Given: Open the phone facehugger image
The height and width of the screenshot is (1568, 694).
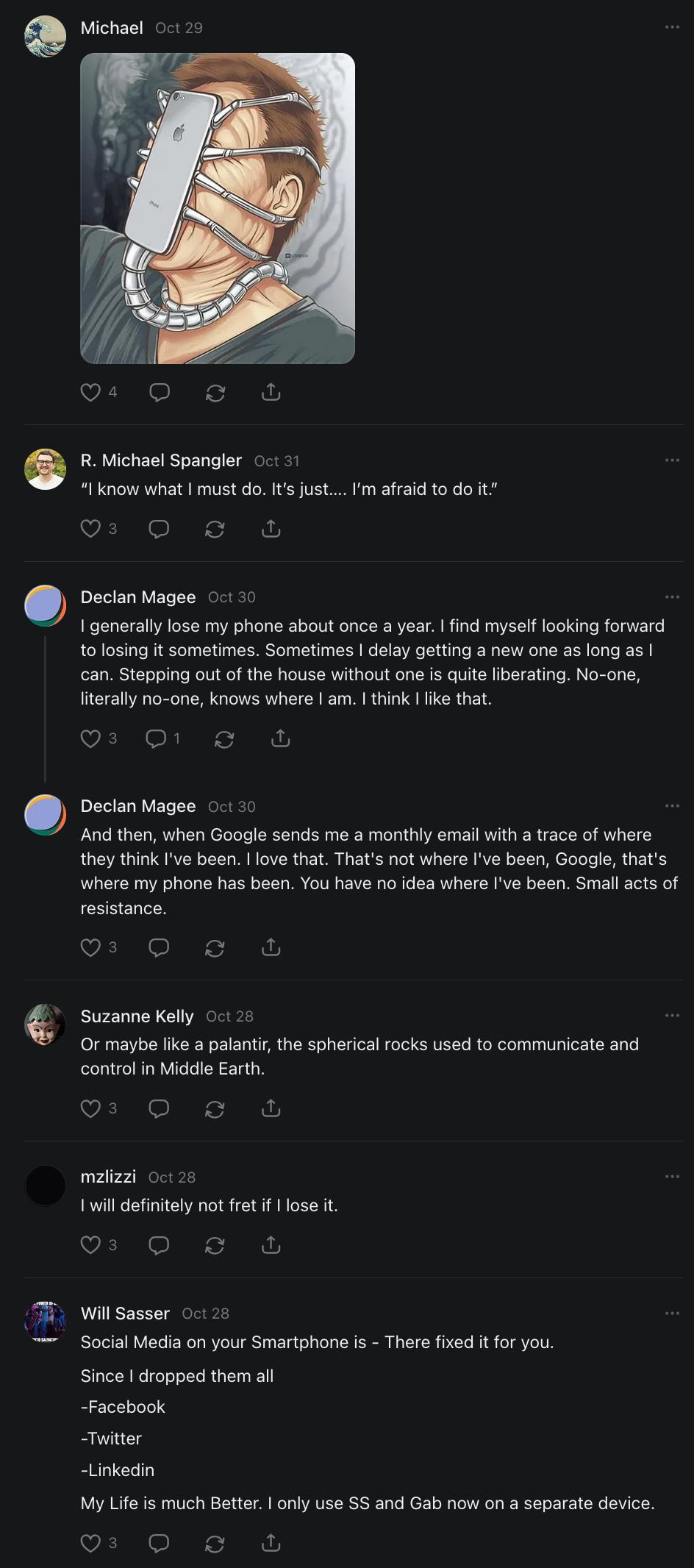Looking at the screenshot, I should point(218,208).
